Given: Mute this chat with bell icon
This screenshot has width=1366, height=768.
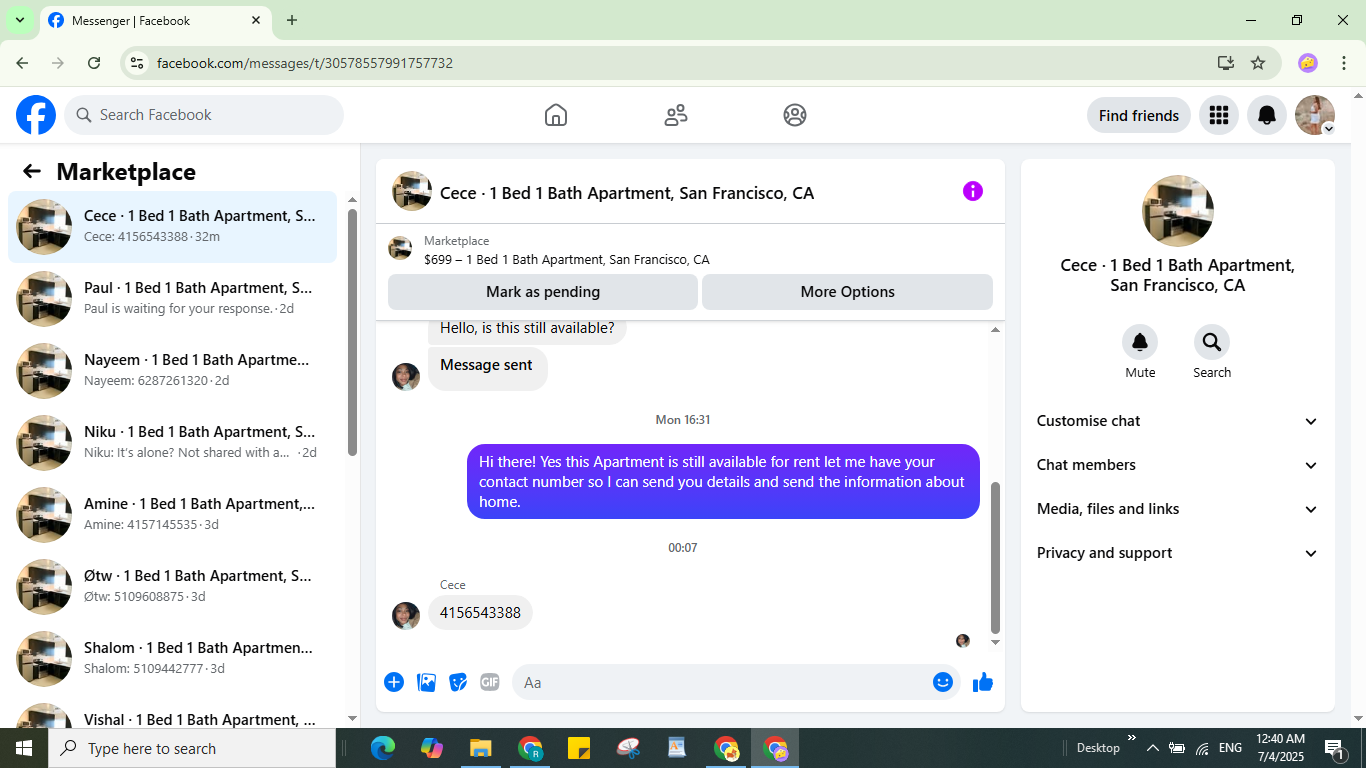Looking at the screenshot, I should [1140, 343].
